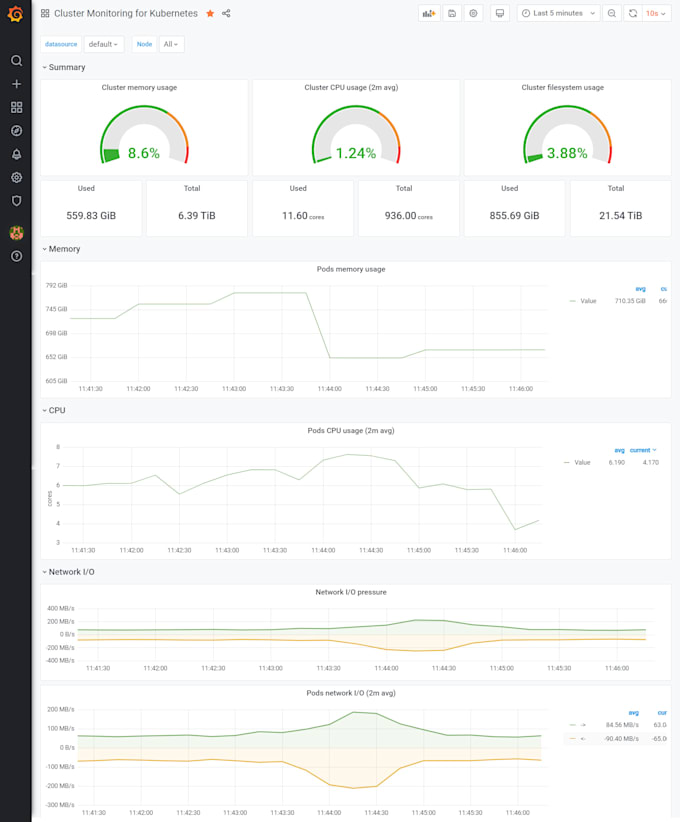This screenshot has width=680, height=822.
Task: Click the plus Create icon in the sidebar
Action: [x=16, y=84]
